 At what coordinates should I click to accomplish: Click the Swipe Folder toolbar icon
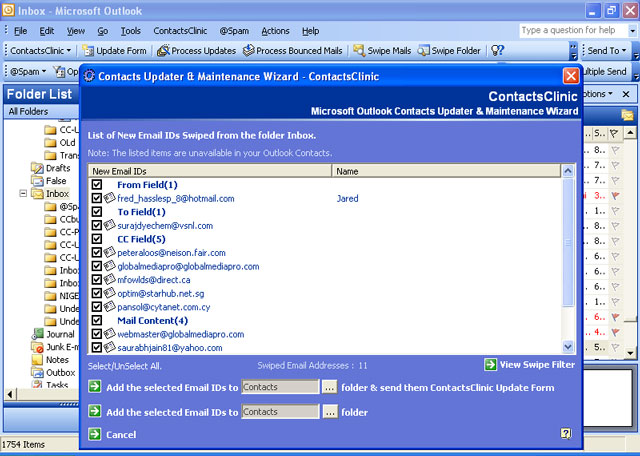click(x=424, y=51)
